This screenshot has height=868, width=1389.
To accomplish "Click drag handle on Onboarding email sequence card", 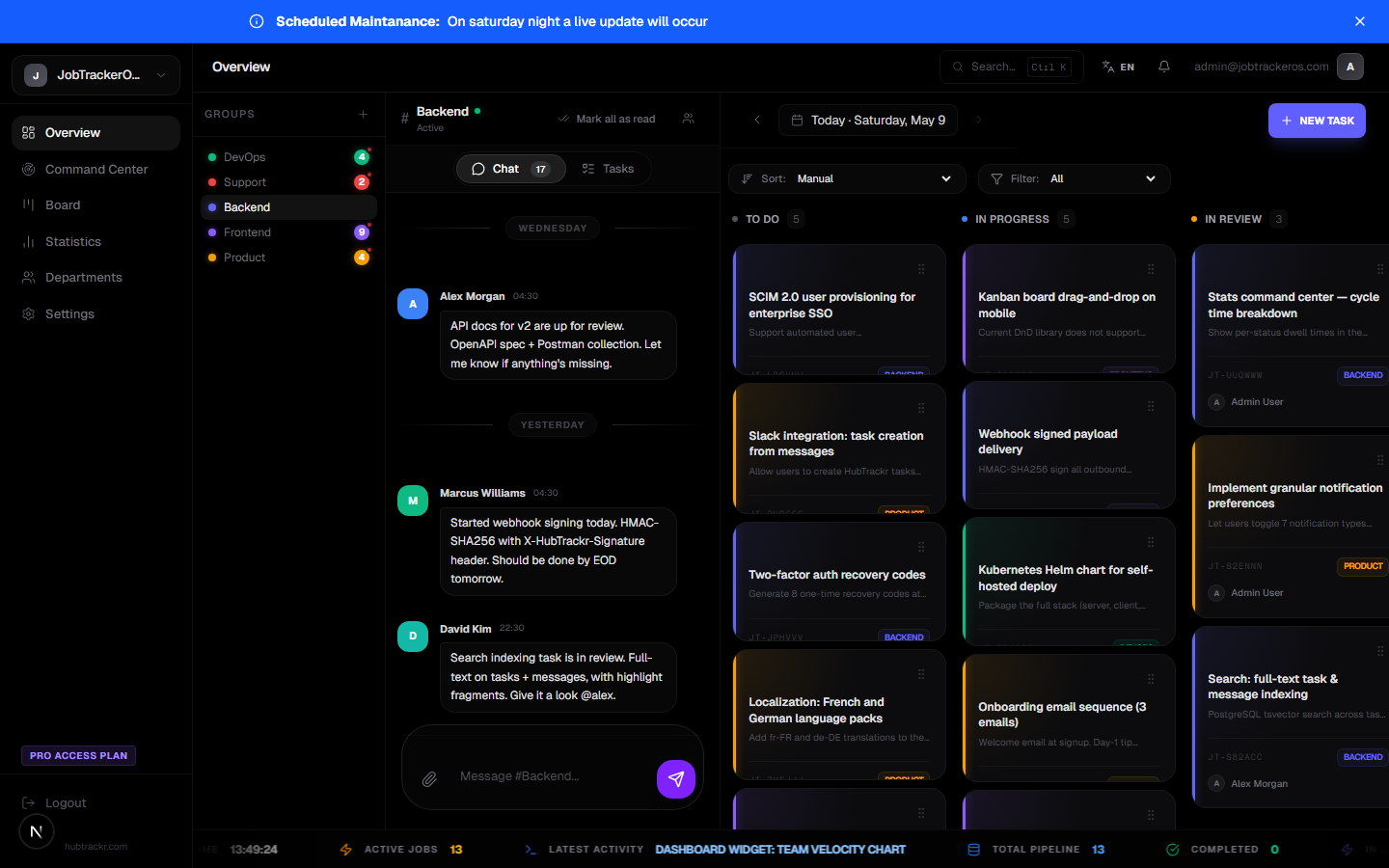I will pos(1151,679).
